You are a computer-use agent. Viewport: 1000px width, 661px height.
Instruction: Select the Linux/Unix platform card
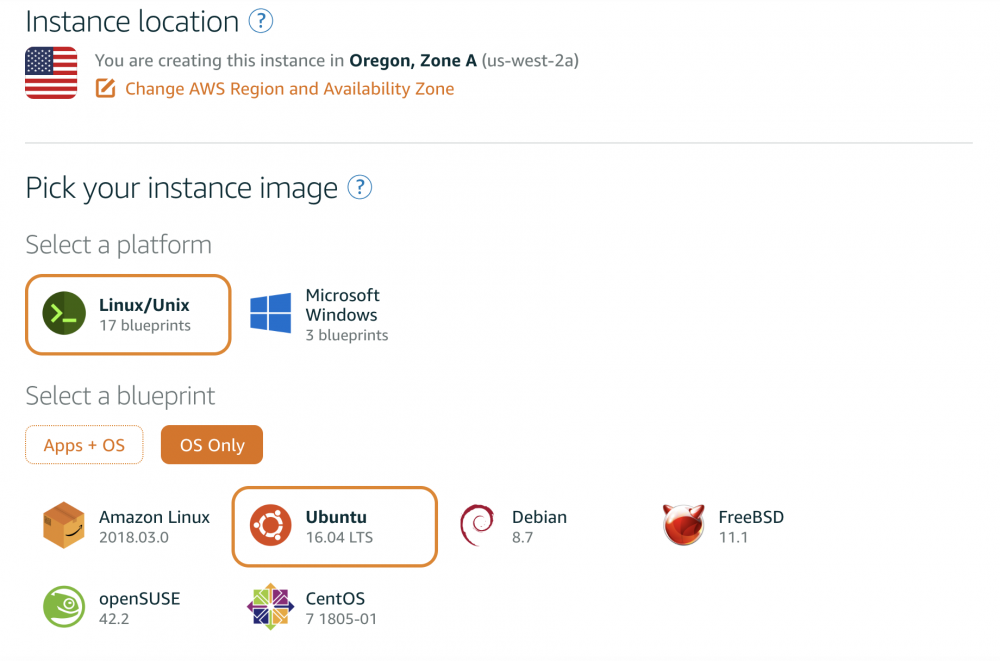tap(128, 314)
